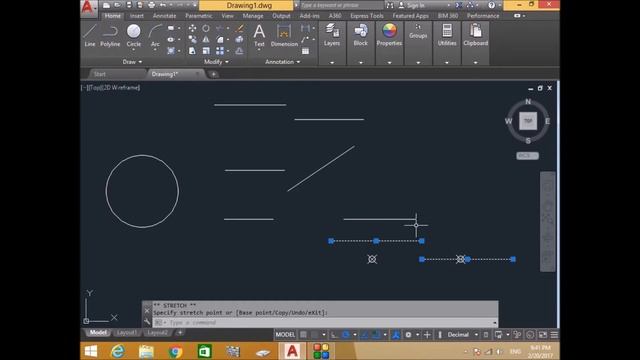Choose the Move tool in Modify panel
The width and height of the screenshot is (640, 360).
(x=192, y=28)
